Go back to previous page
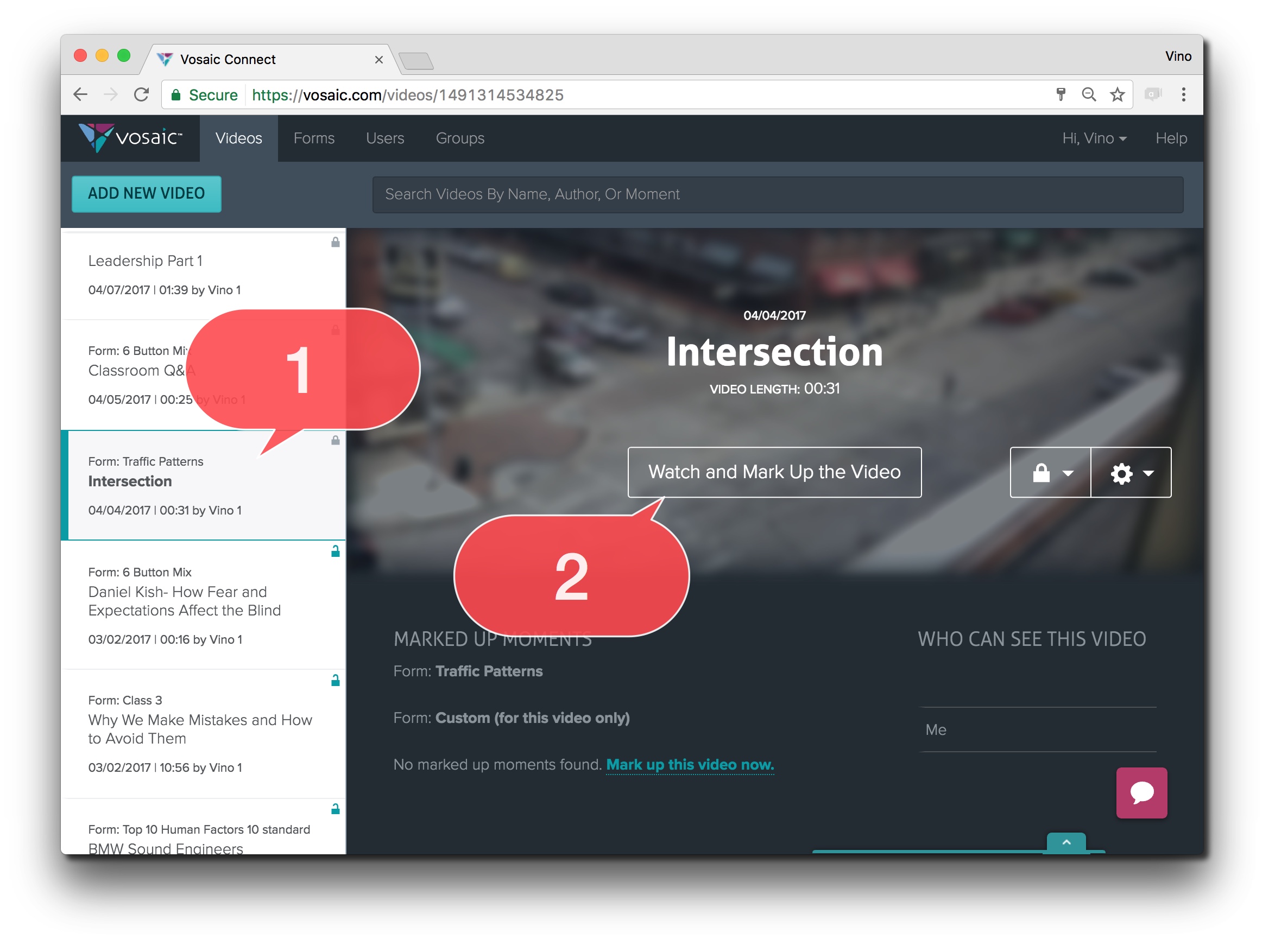This screenshot has width=1275, height=952. coord(81,94)
